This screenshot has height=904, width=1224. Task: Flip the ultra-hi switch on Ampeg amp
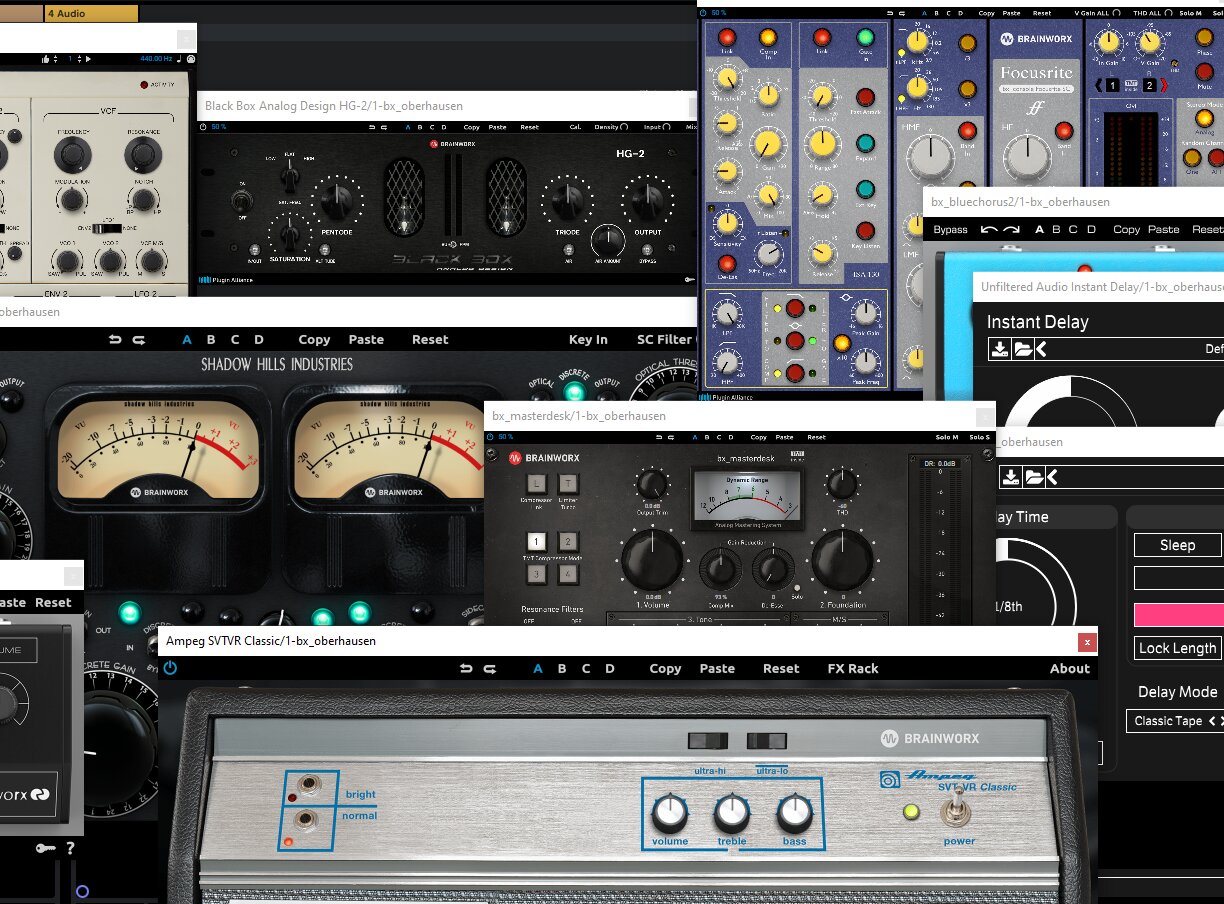(x=706, y=741)
